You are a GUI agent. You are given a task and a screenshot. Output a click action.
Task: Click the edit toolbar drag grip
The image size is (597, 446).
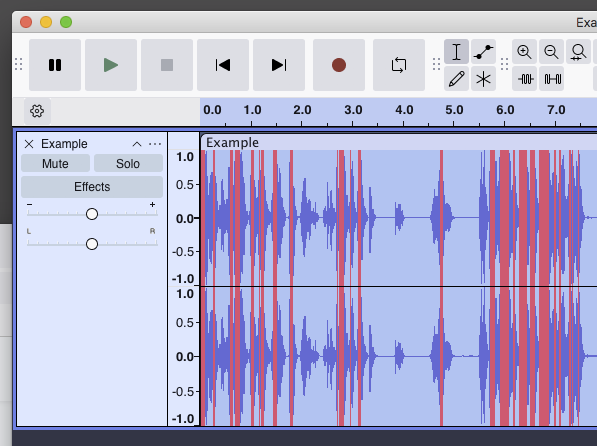tap(504, 64)
